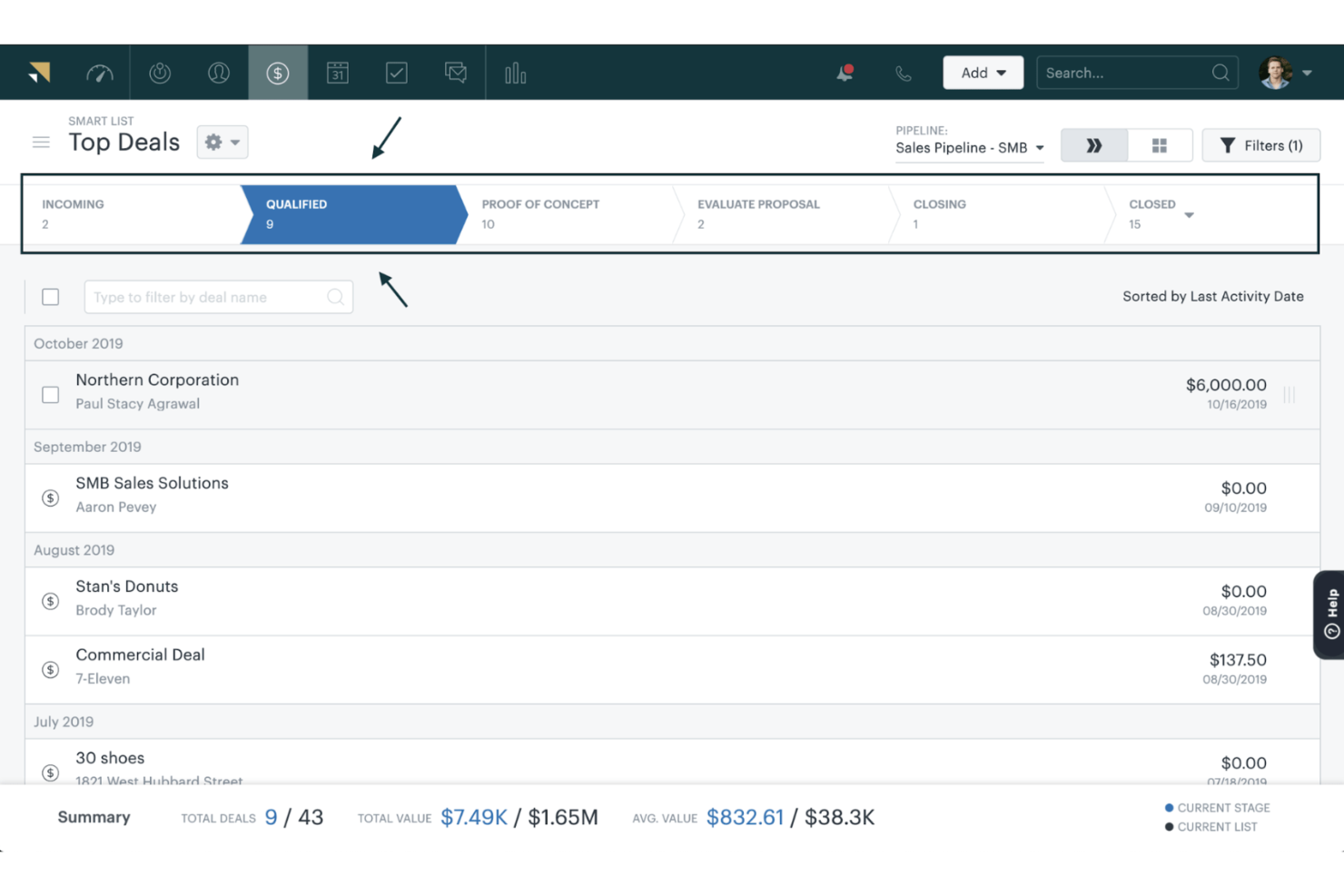1344x896 pixels.
Task: Check the Northern Corporation deal checkbox
Action: 50,394
